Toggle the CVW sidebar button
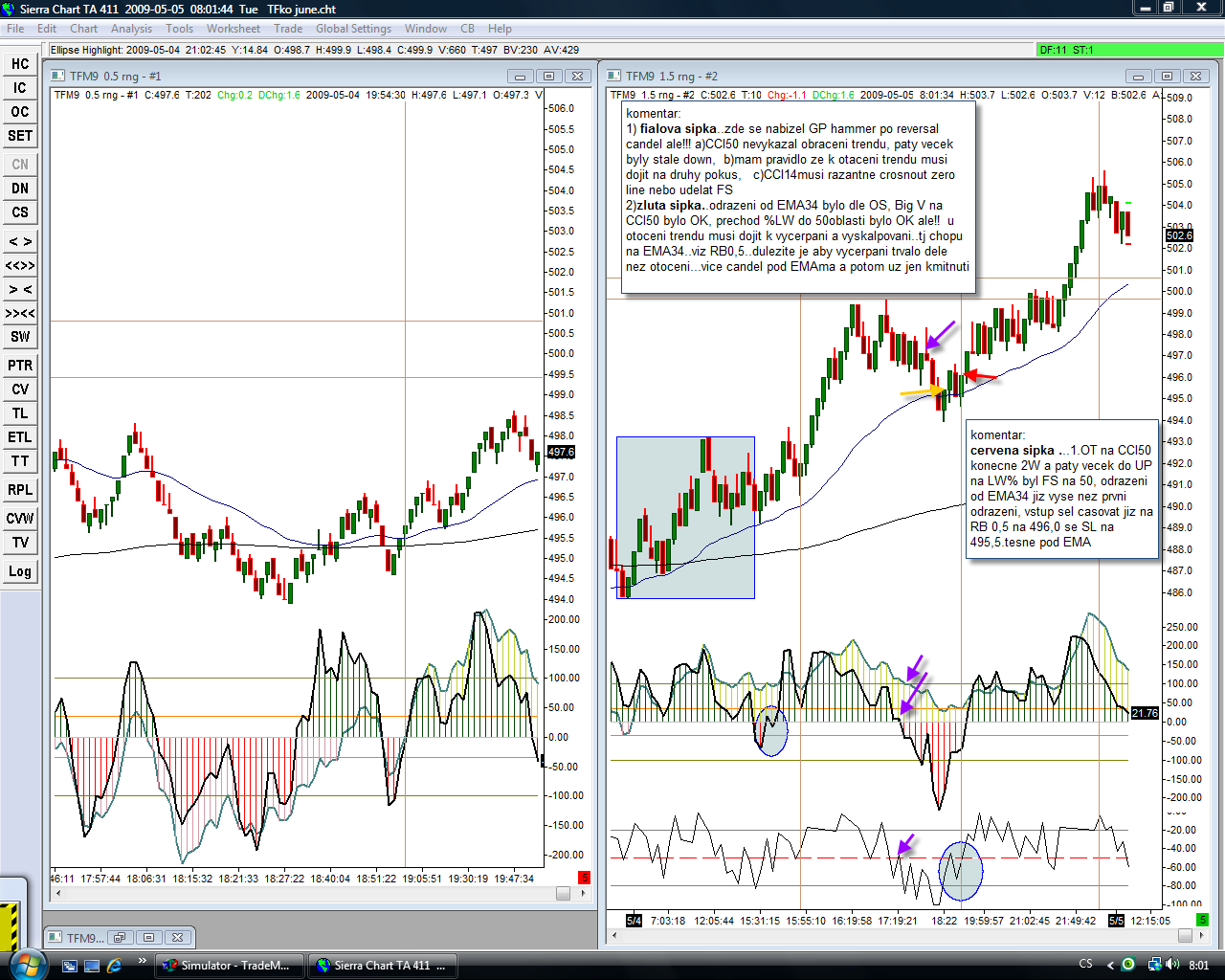Screen dimensions: 1225x980 tap(20, 519)
